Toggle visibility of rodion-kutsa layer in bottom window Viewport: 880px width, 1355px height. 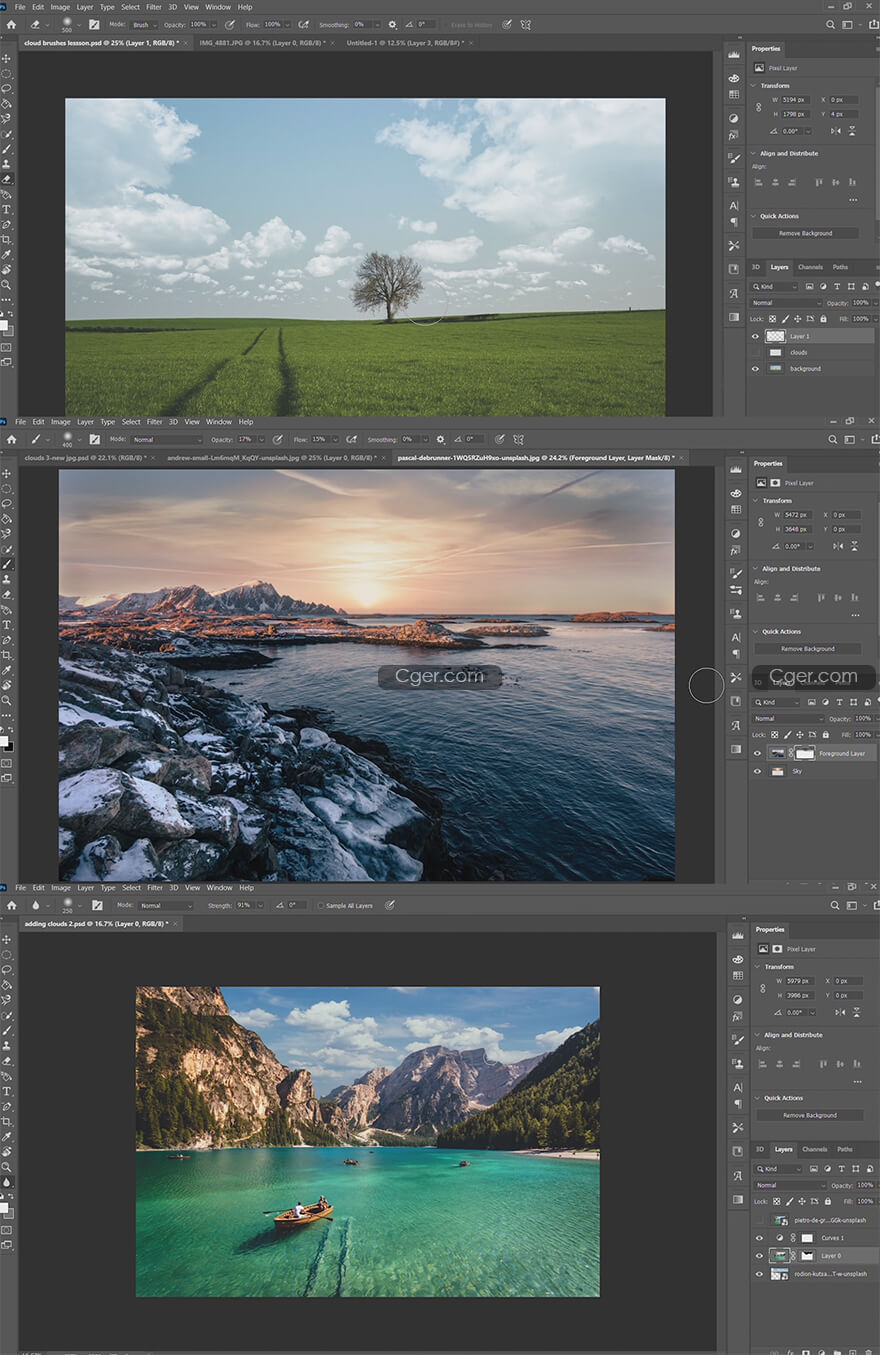[x=759, y=1274]
